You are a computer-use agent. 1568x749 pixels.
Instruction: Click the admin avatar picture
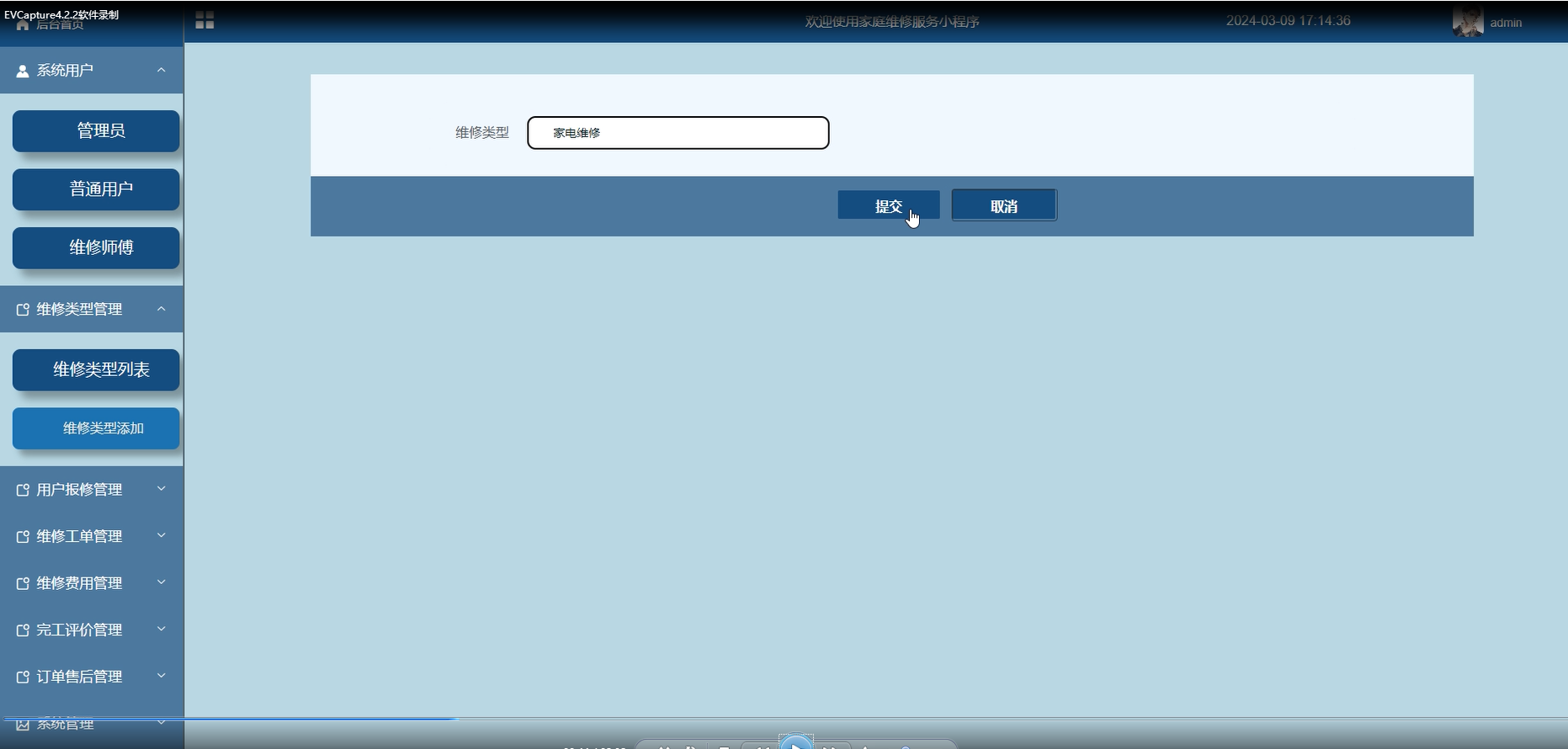[x=1468, y=22]
